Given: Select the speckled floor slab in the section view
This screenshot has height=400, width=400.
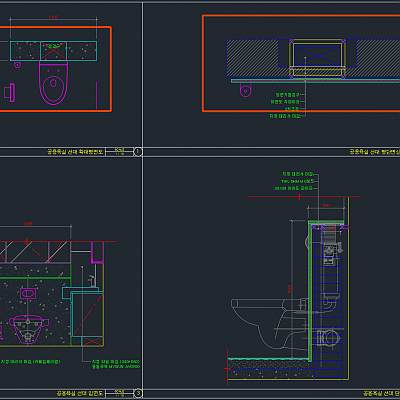Looking at the screenshot, I should click(x=271, y=369).
